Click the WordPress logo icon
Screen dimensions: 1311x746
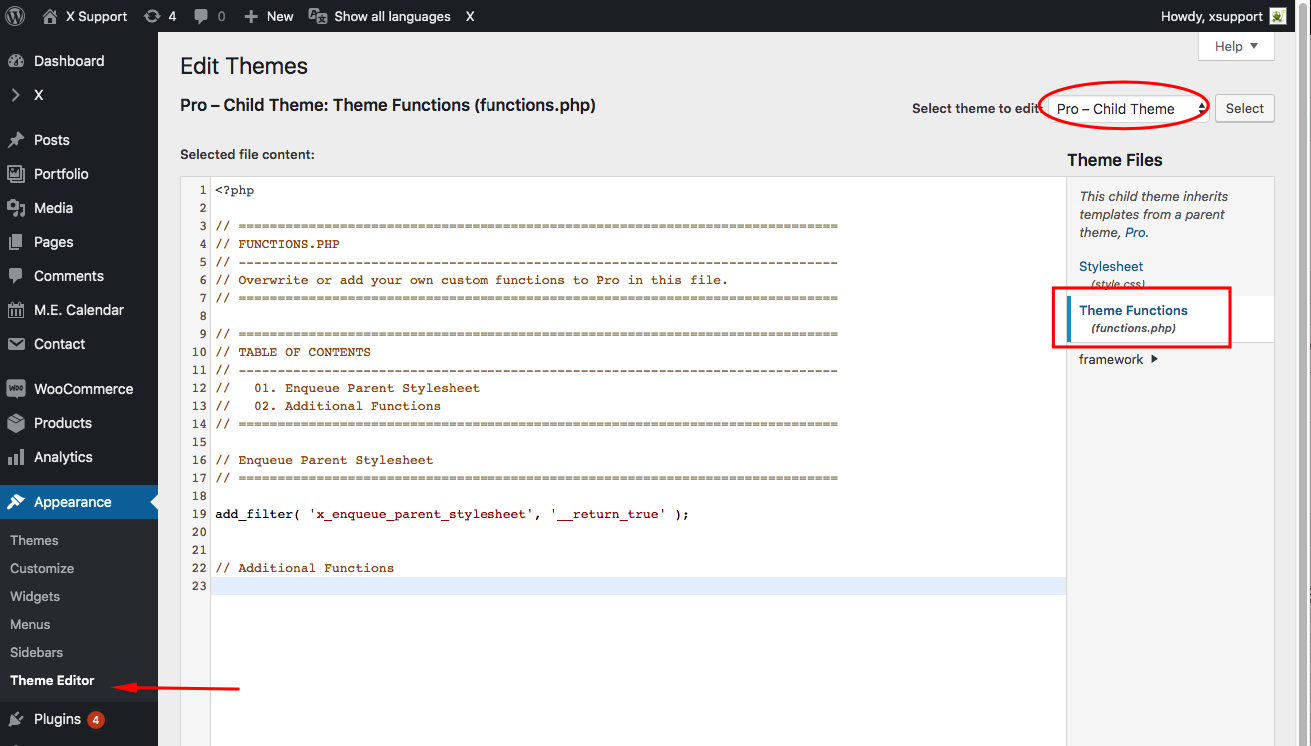tap(15, 16)
